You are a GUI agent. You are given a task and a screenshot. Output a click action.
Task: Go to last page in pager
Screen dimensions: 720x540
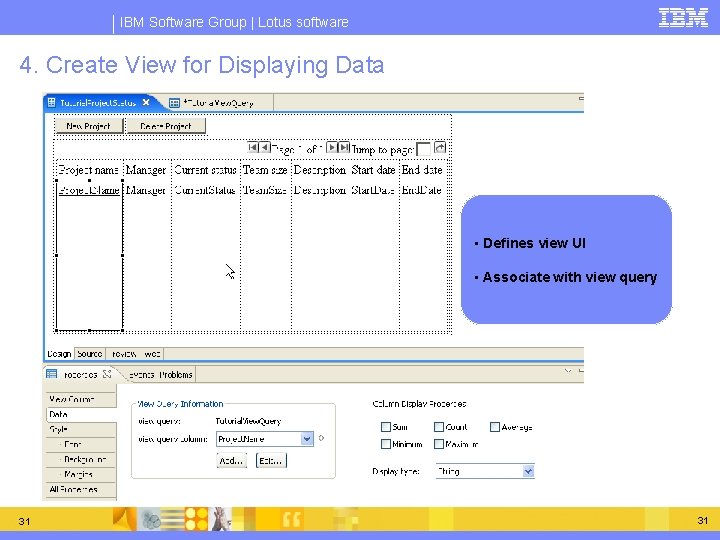(343, 147)
